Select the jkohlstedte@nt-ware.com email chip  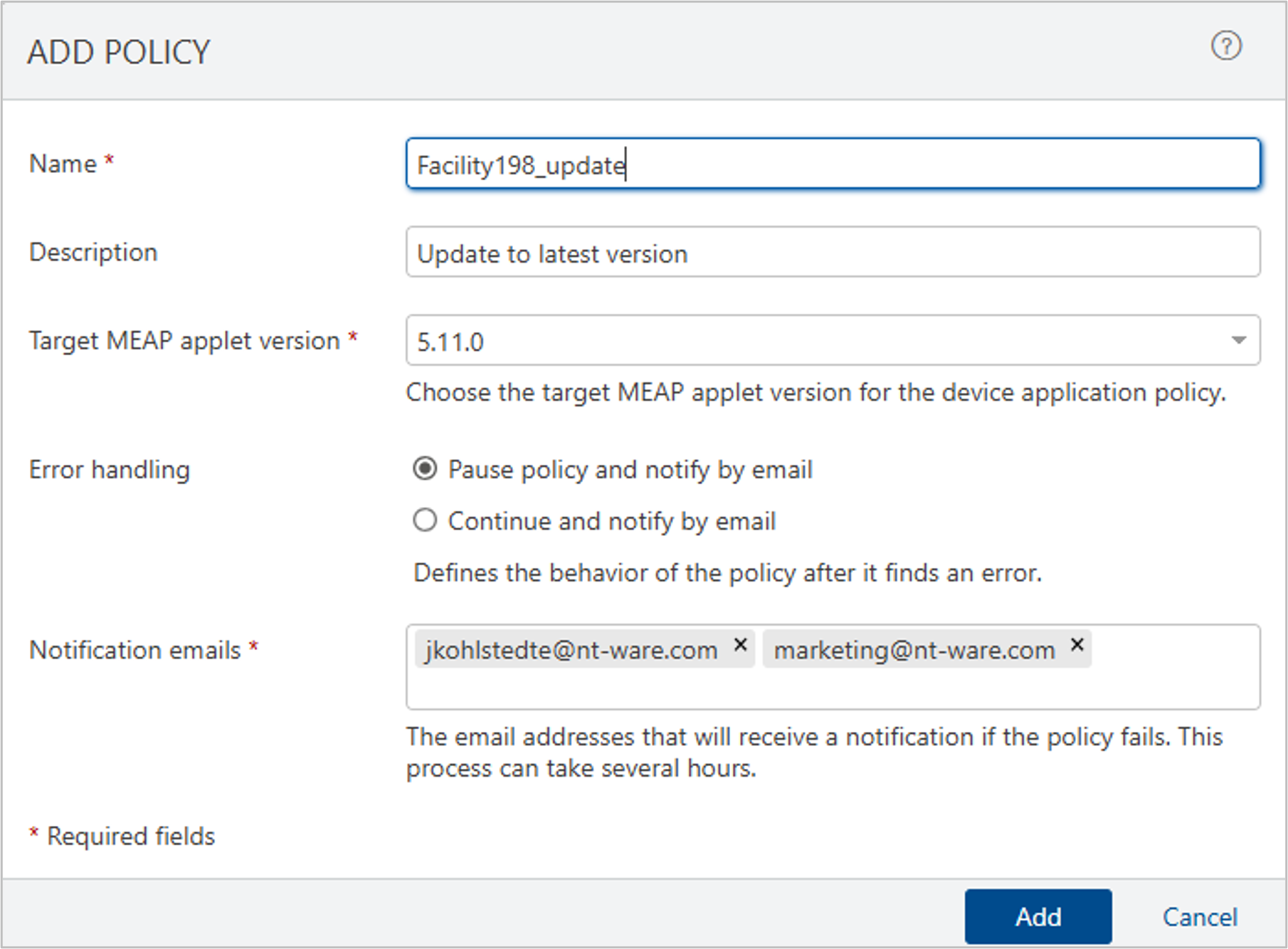click(x=571, y=649)
